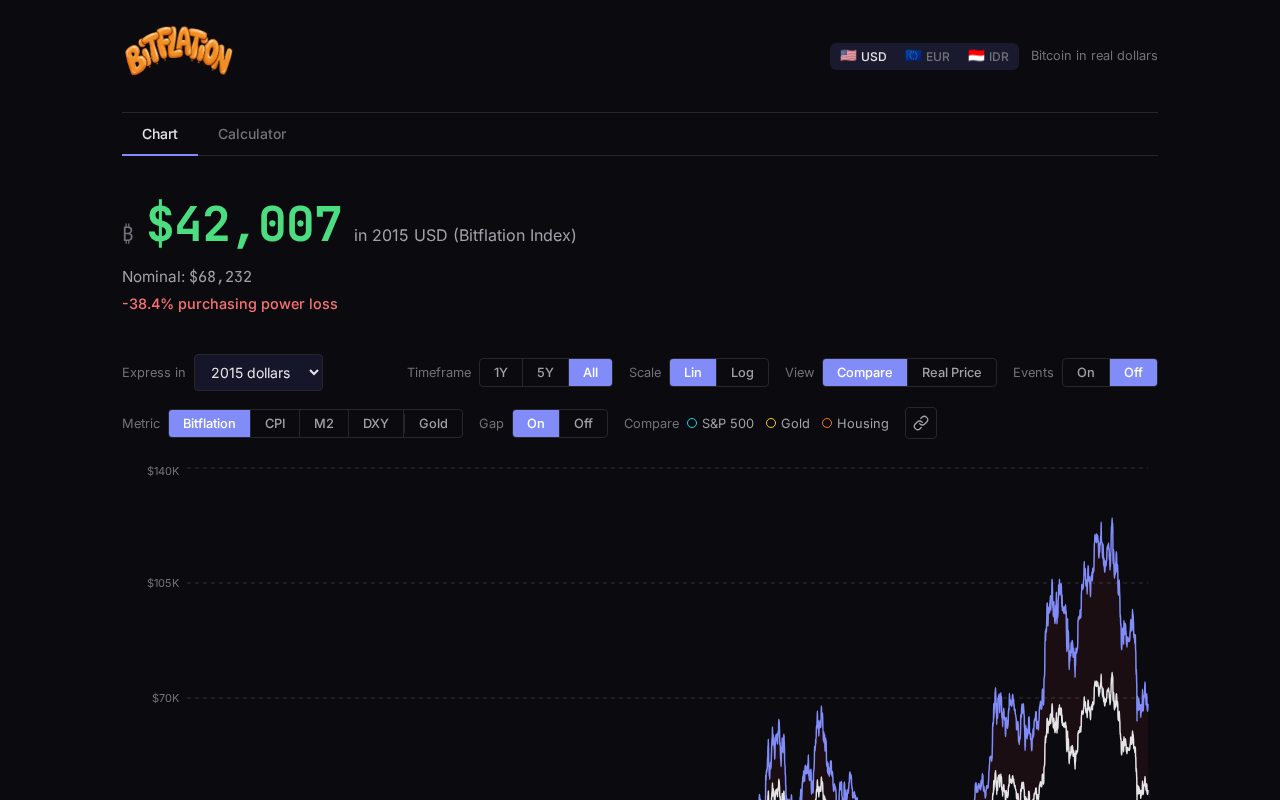The width and height of the screenshot is (1280, 800).
Task: Select the IDR flag currency
Action: pyautogui.click(x=988, y=56)
